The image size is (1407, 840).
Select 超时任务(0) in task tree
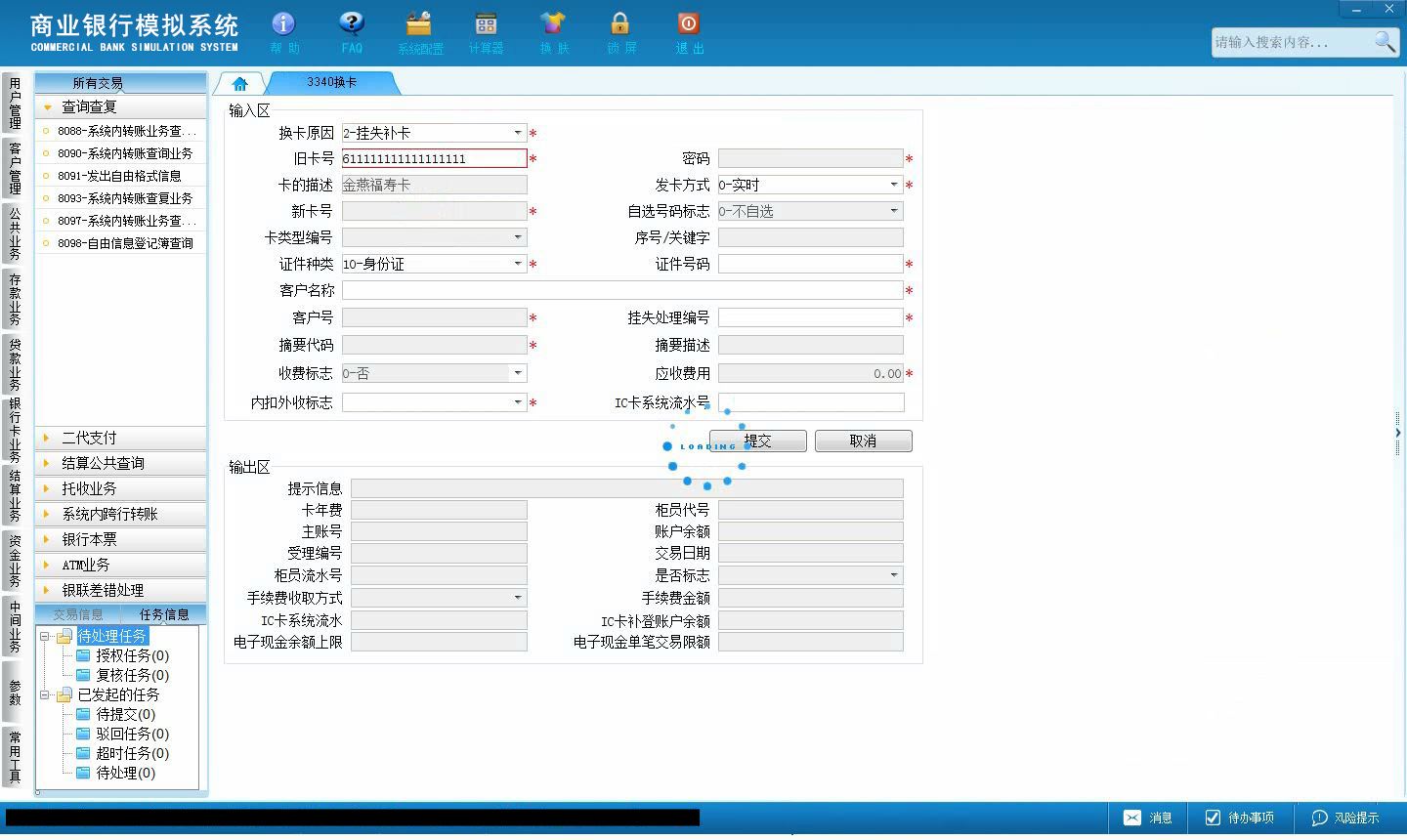tap(132, 753)
